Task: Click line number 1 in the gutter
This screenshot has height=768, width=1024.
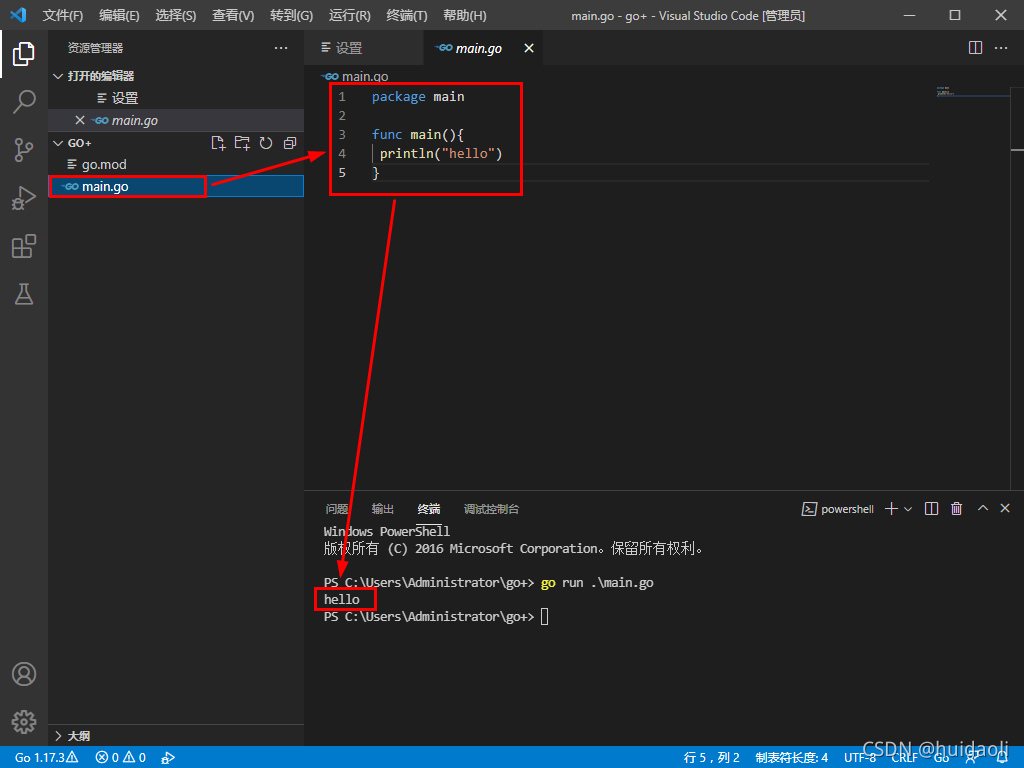Action: 342,97
